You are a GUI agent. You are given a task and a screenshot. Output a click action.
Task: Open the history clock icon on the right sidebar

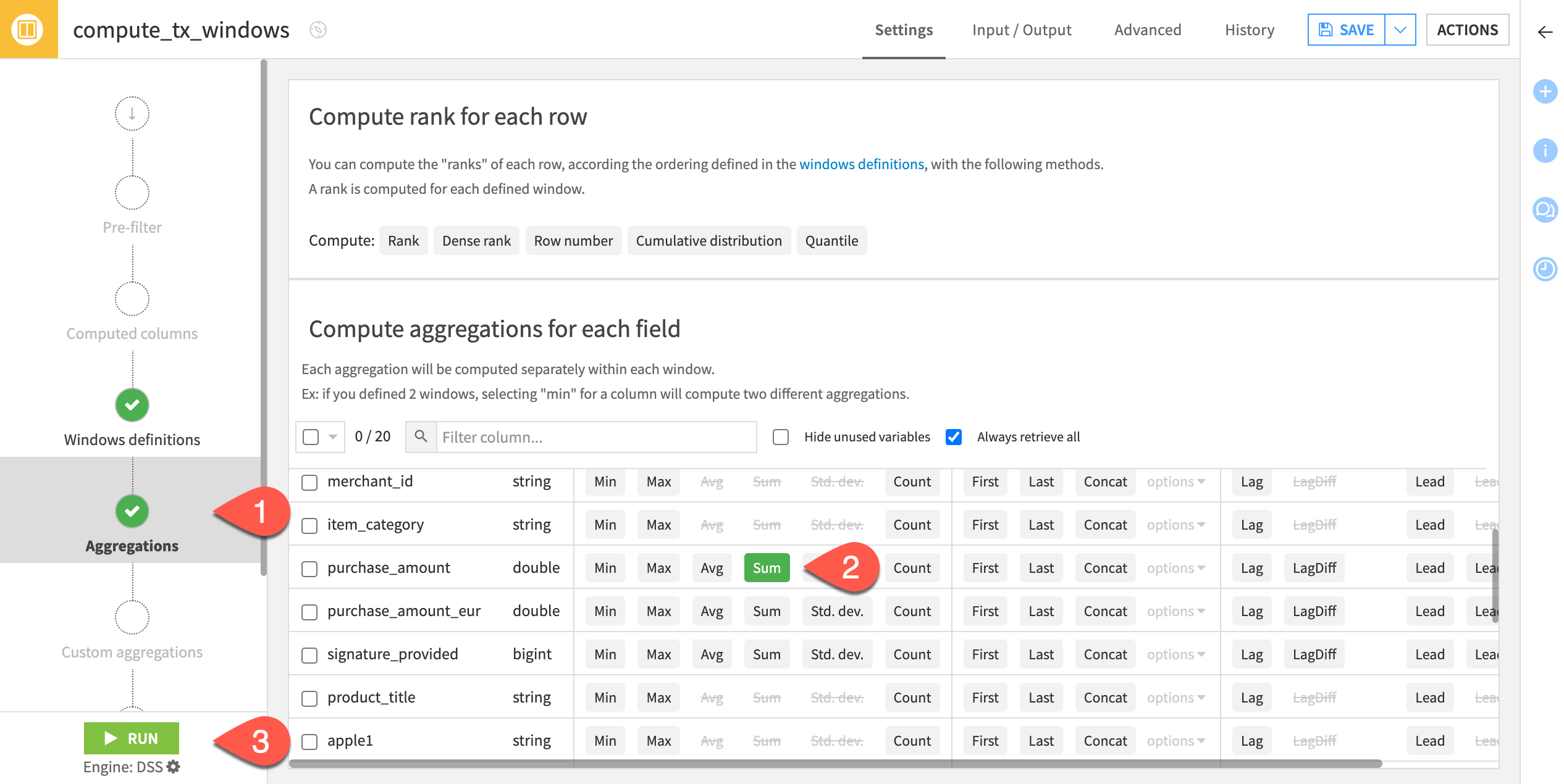tap(1545, 269)
